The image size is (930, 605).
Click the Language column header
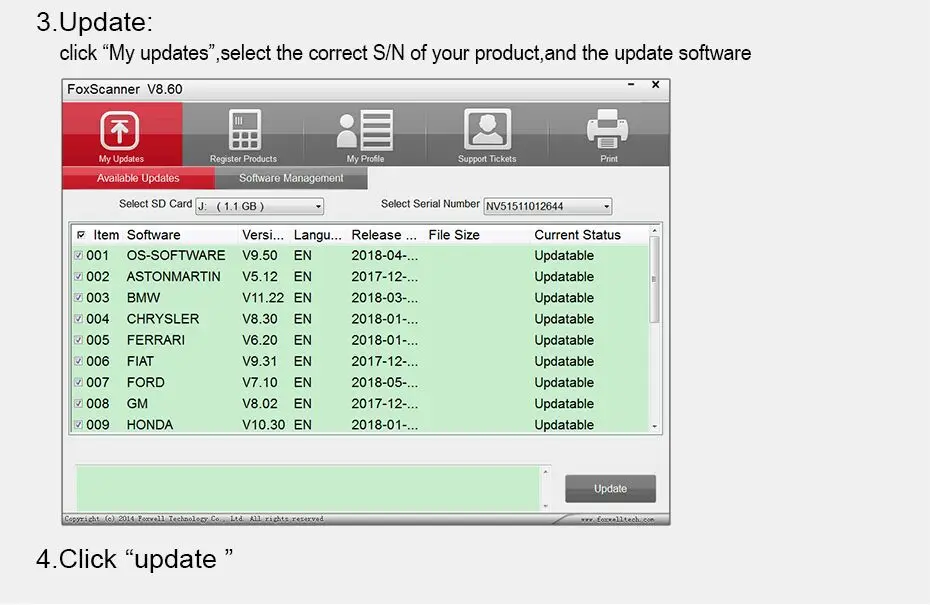317,235
